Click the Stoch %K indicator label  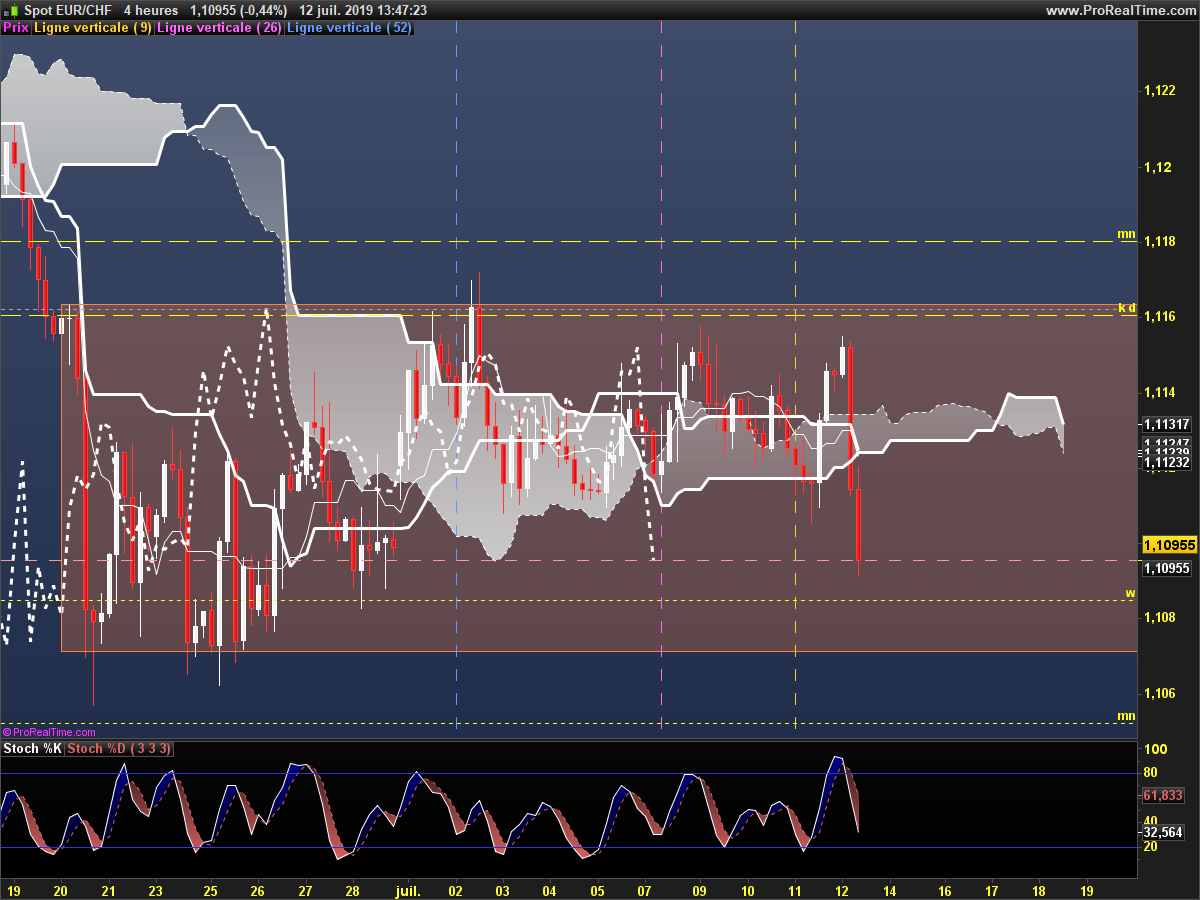click(33, 748)
